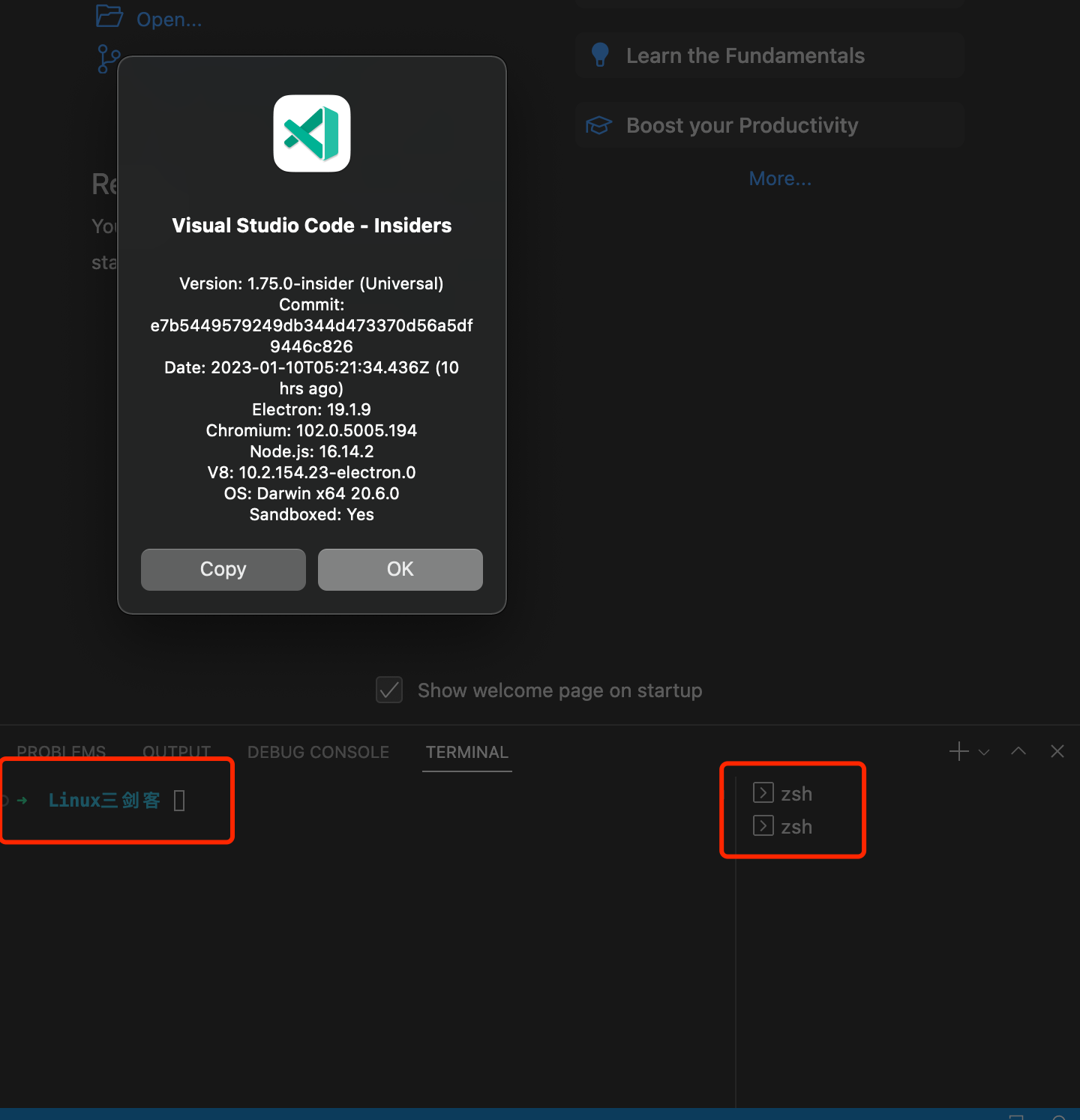Open the DEBUG CONSOLE tab
This screenshot has width=1080, height=1120.
(x=318, y=751)
